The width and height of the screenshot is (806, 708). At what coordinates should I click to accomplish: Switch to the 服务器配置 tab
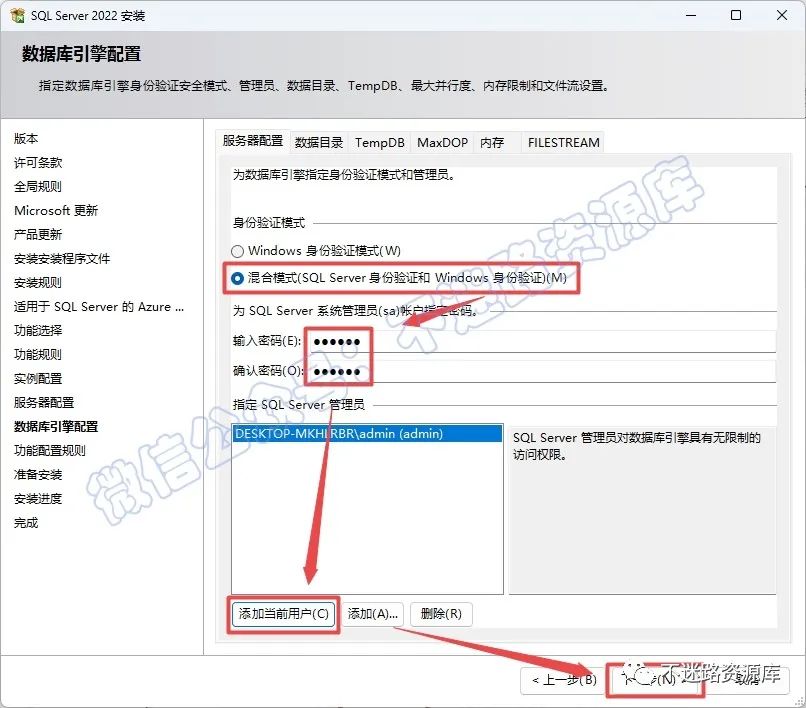tap(253, 141)
